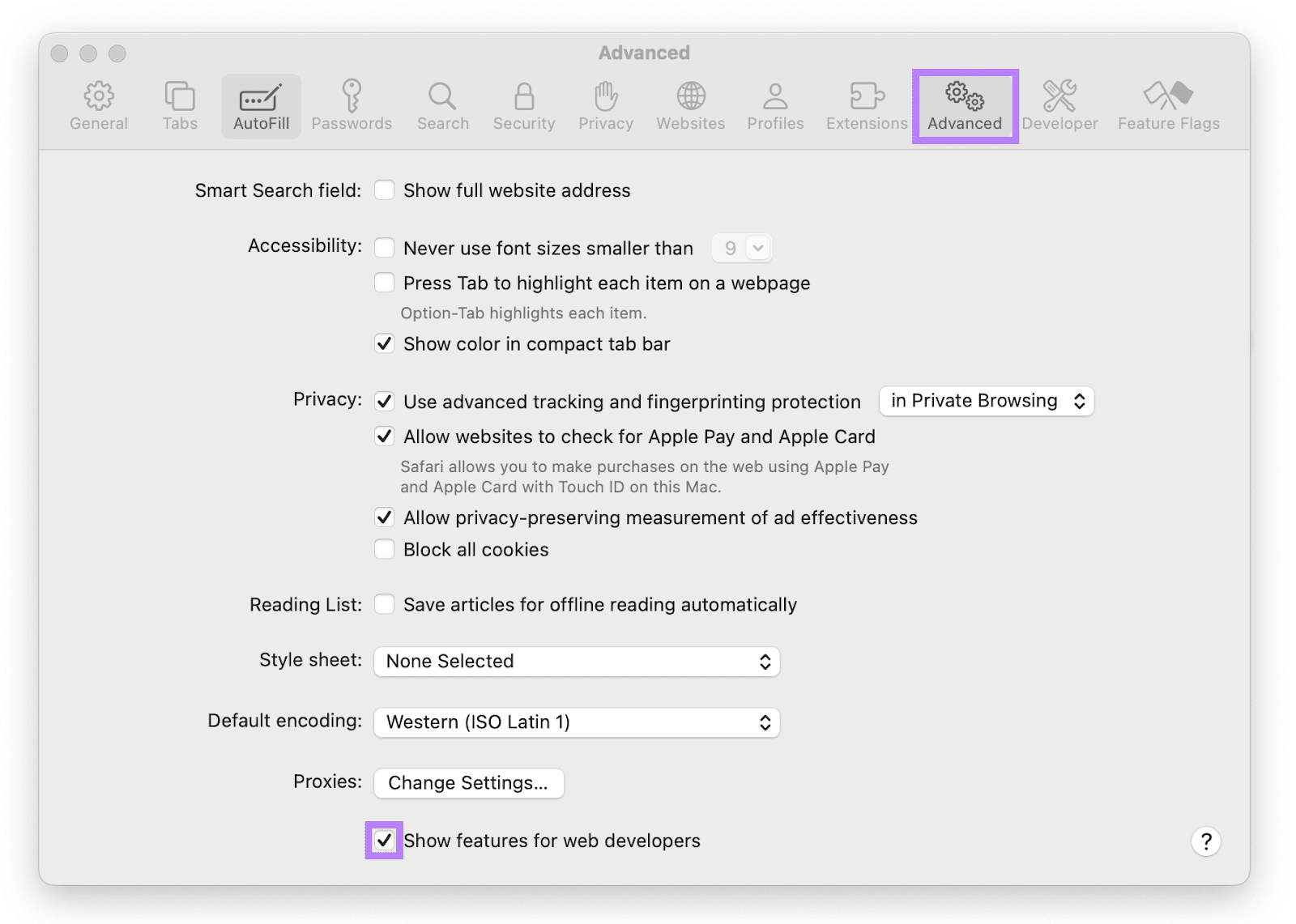Switch to the Tabs settings tab
The height and width of the screenshot is (924, 1296).
coord(180,105)
